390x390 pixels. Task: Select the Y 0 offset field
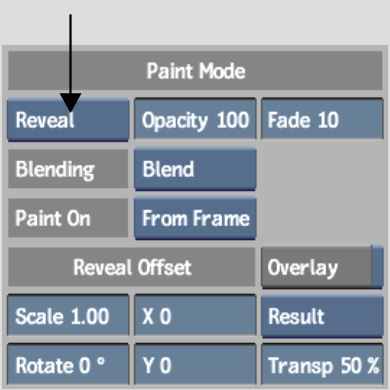195,364
